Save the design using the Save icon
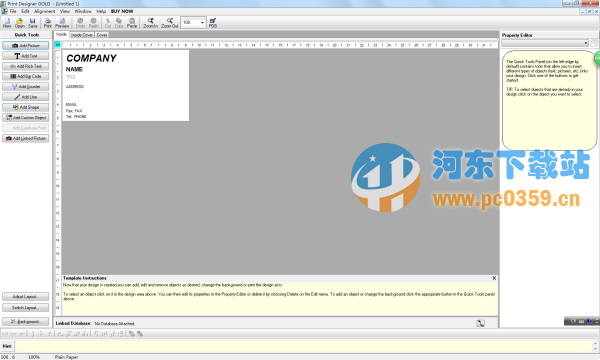Image resolution: width=600 pixels, height=360 pixels. 33,23
